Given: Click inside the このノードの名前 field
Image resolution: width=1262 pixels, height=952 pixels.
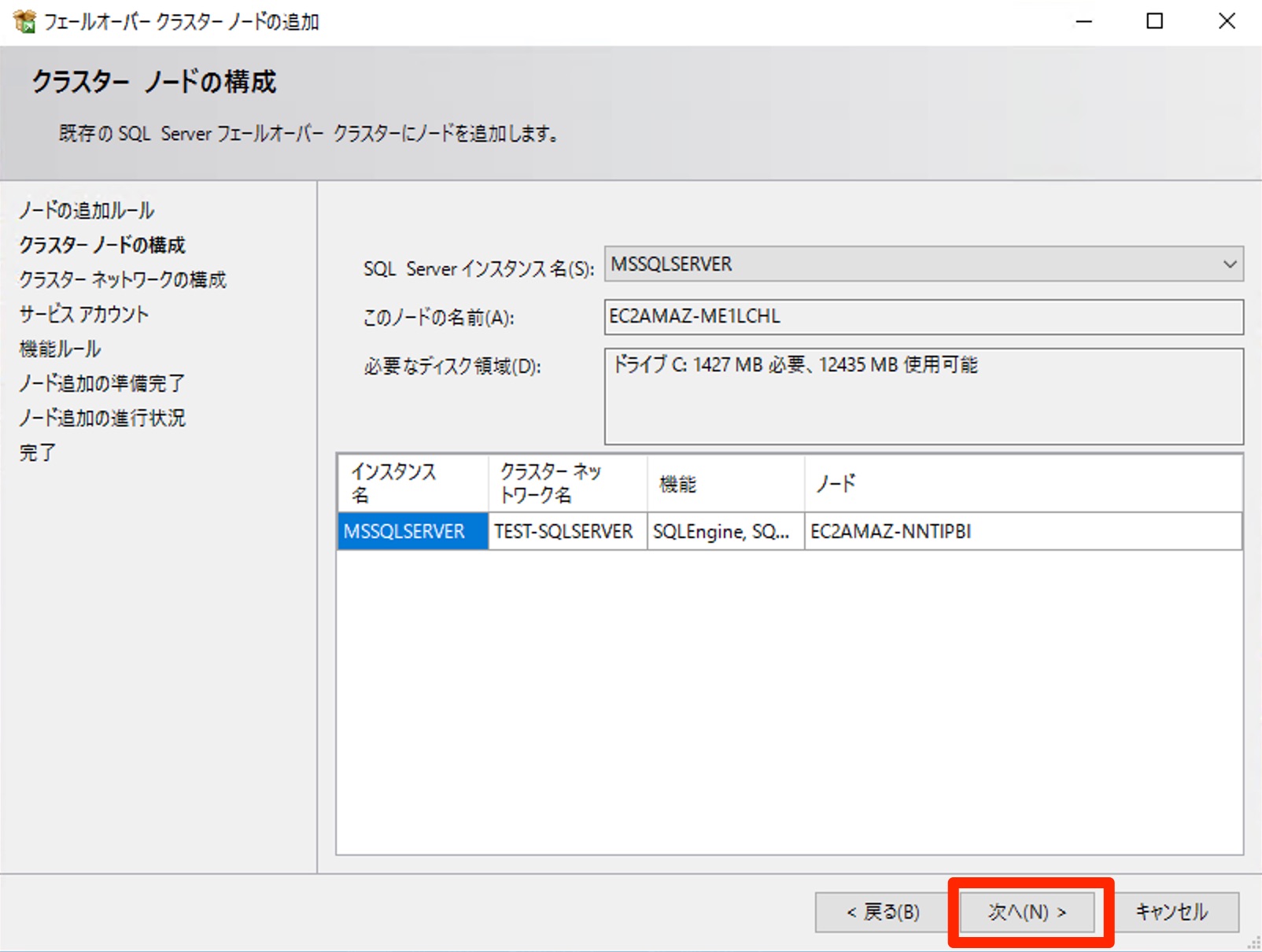Looking at the screenshot, I should (865, 317).
